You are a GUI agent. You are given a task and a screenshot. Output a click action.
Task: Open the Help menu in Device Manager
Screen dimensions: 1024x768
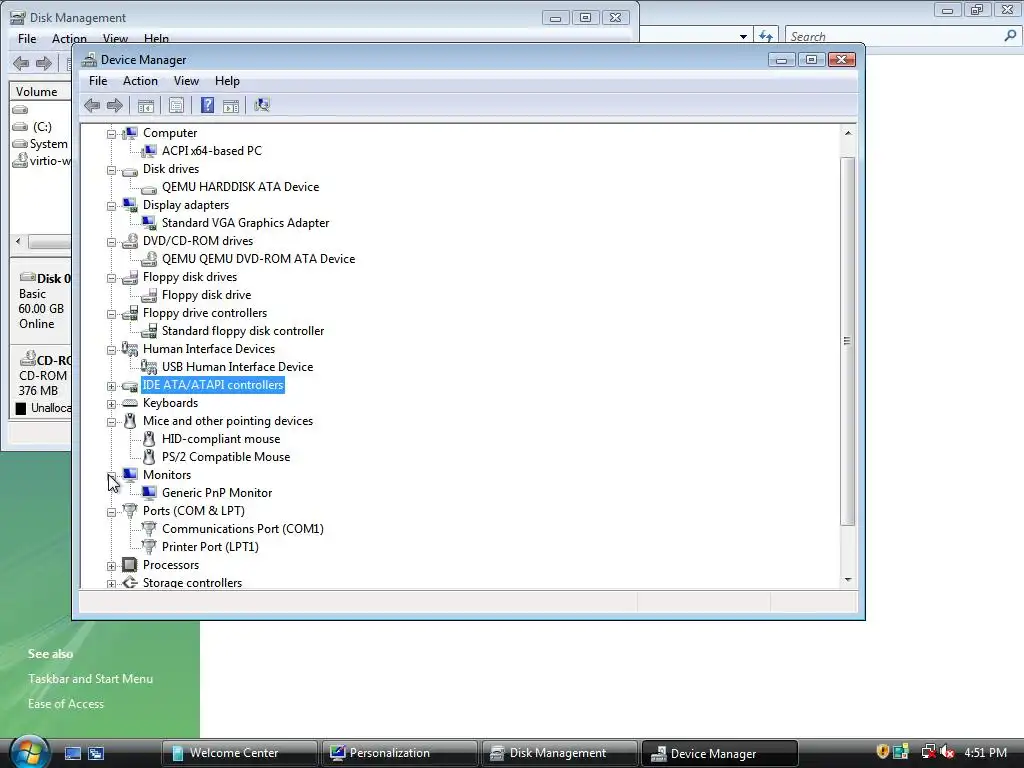(x=227, y=81)
